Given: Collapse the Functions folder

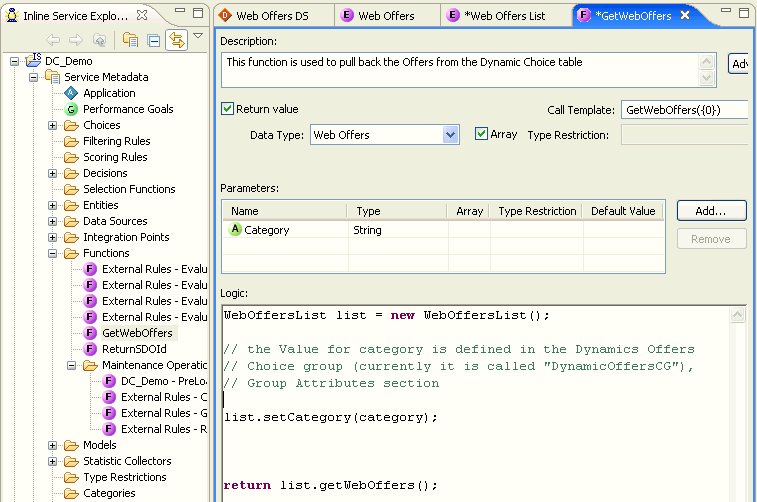Looking at the screenshot, I should pyautogui.click(x=52, y=253).
